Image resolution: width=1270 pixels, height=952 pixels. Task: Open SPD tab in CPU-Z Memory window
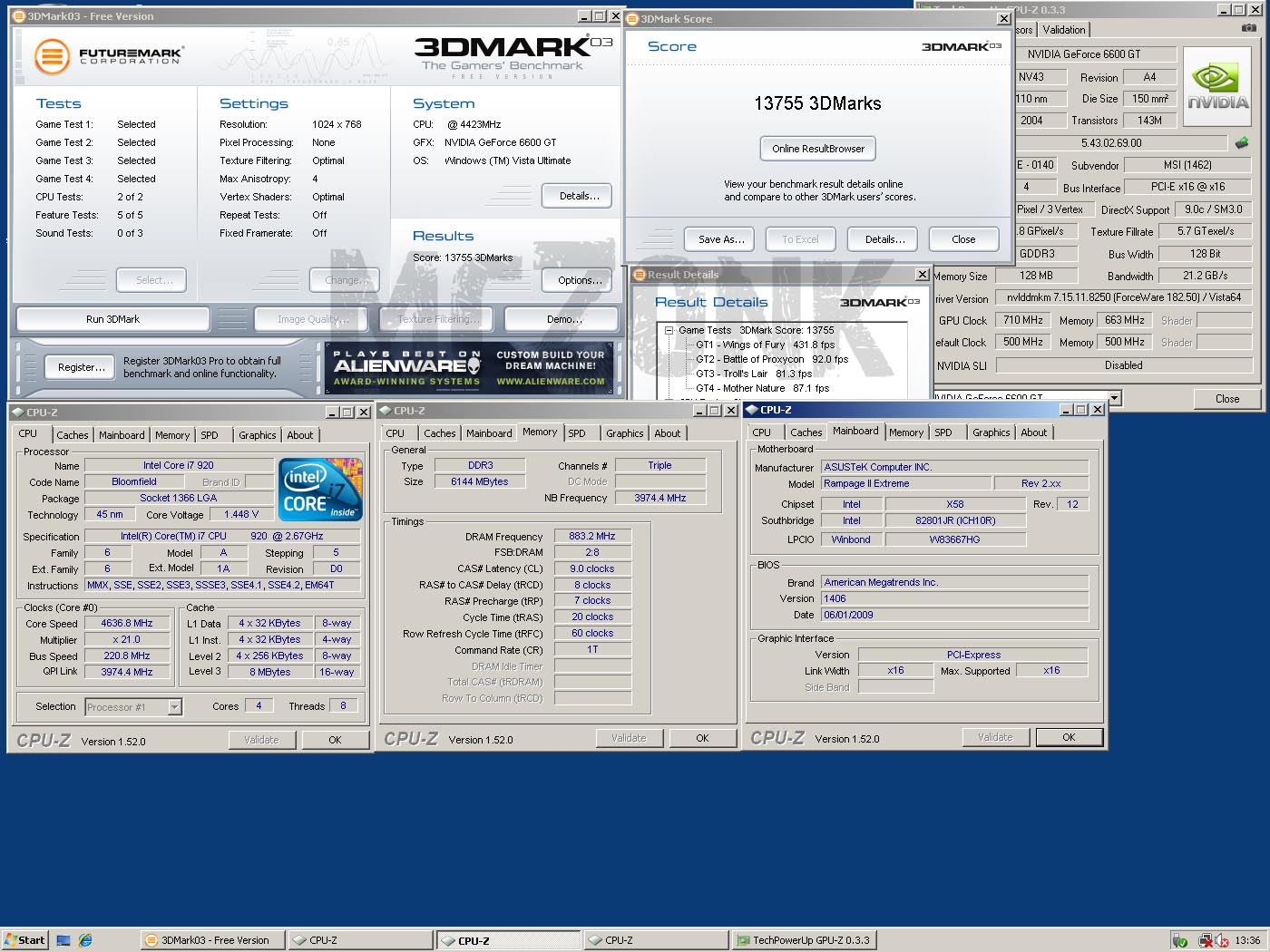pos(577,433)
